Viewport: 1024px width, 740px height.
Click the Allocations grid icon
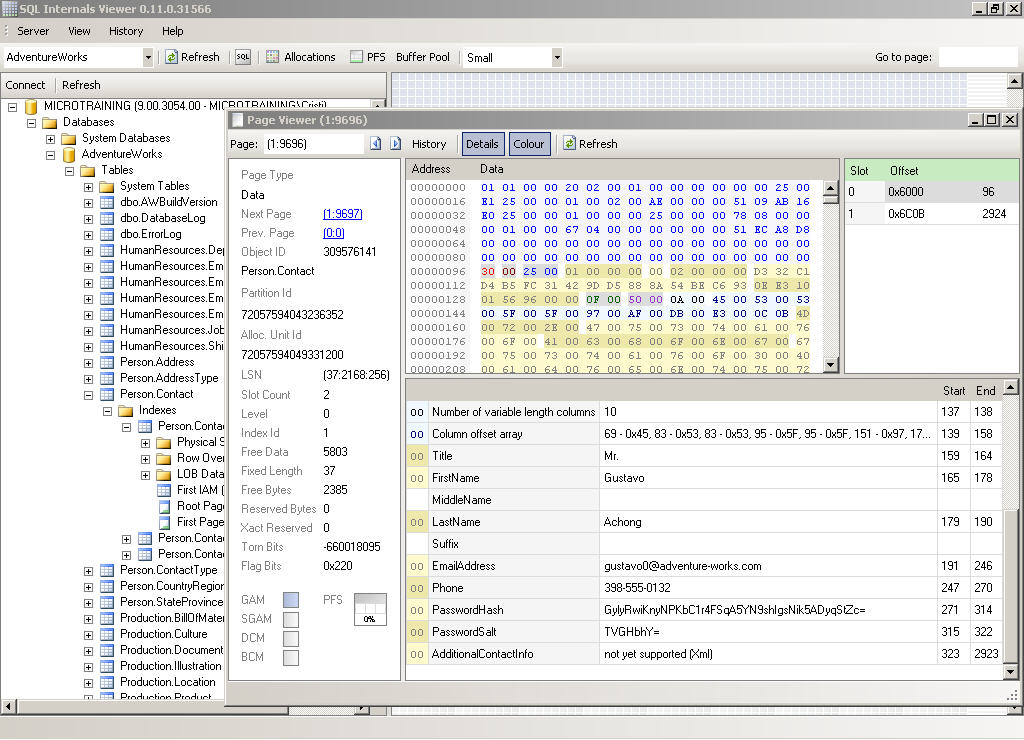click(x=272, y=57)
